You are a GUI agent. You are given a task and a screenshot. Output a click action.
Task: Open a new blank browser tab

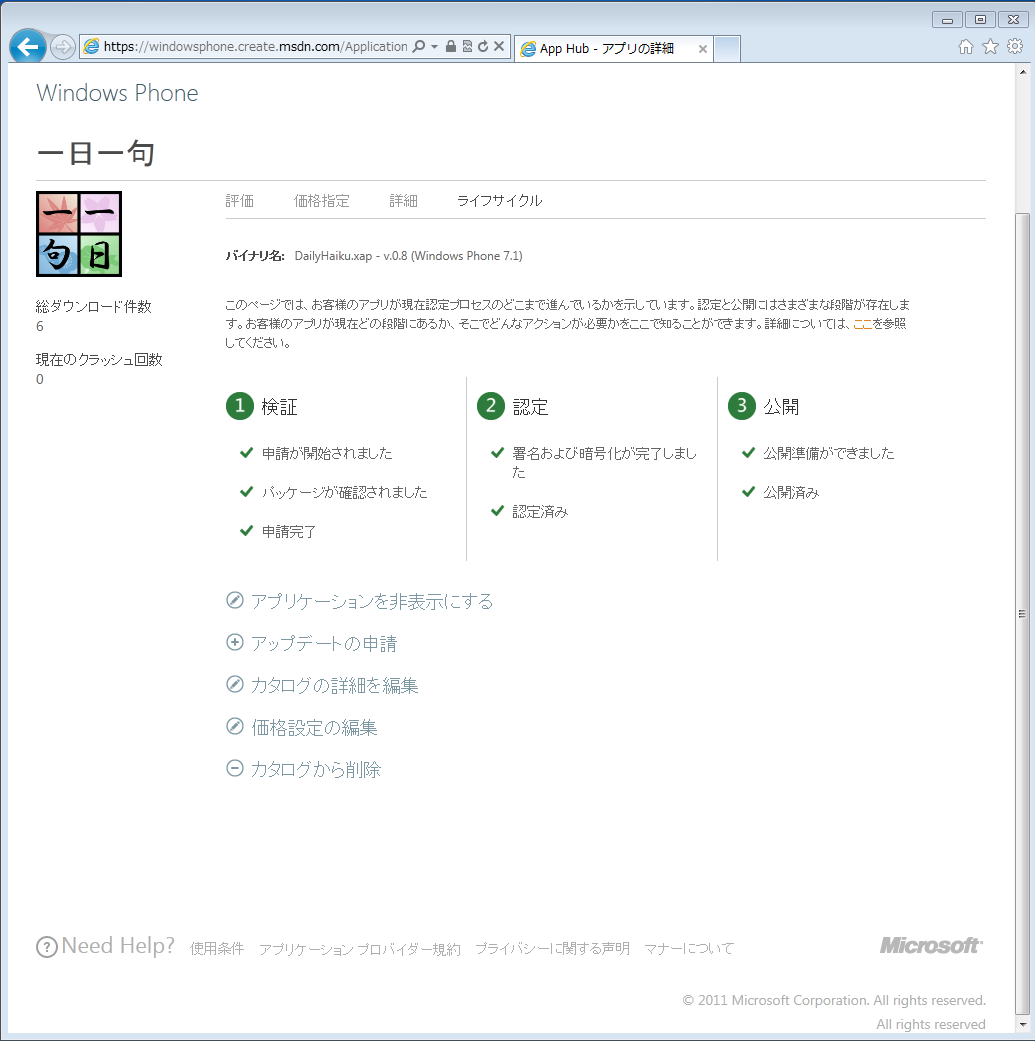tap(728, 49)
